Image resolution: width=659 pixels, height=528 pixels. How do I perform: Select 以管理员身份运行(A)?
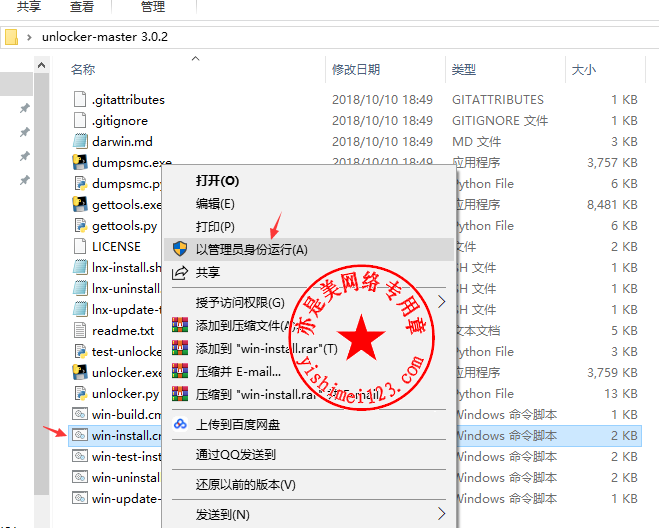309,249
